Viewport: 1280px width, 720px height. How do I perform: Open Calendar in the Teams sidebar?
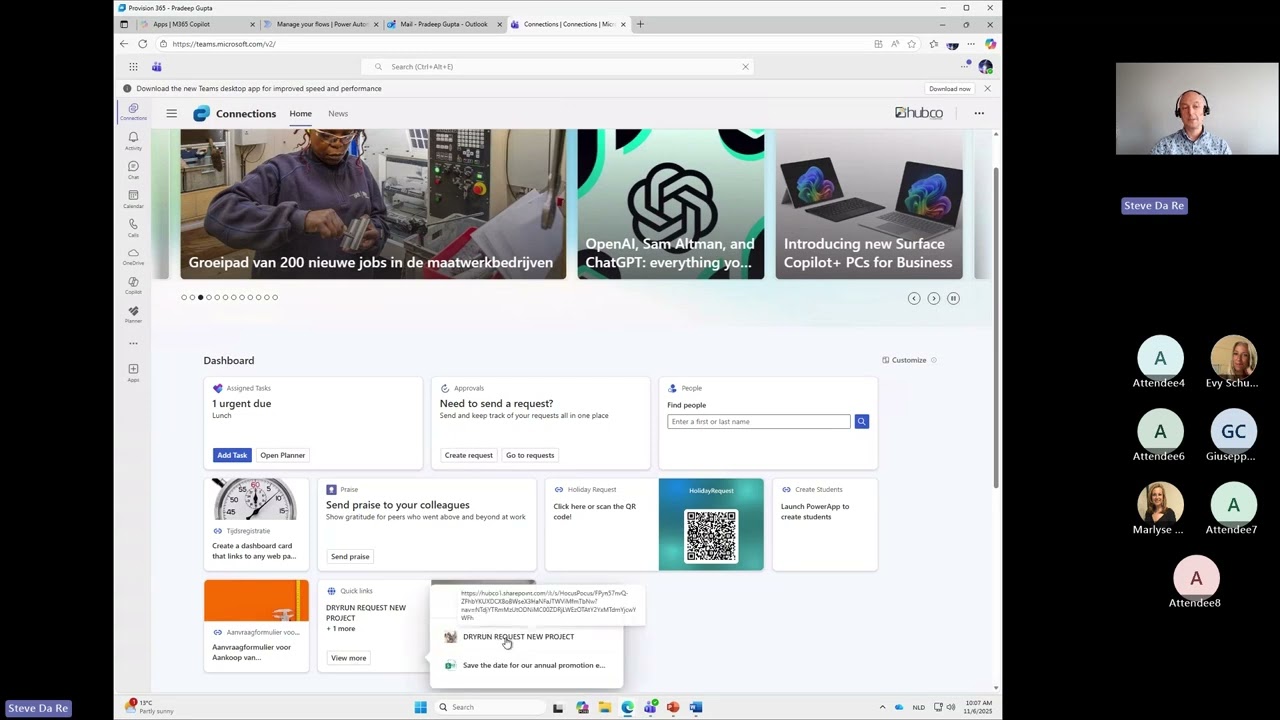pyautogui.click(x=133, y=198)
